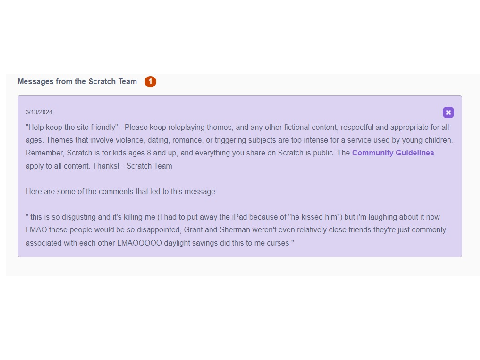
Task: Click the "apply to all content. Thanks!" sign-off
Action: 72,166
